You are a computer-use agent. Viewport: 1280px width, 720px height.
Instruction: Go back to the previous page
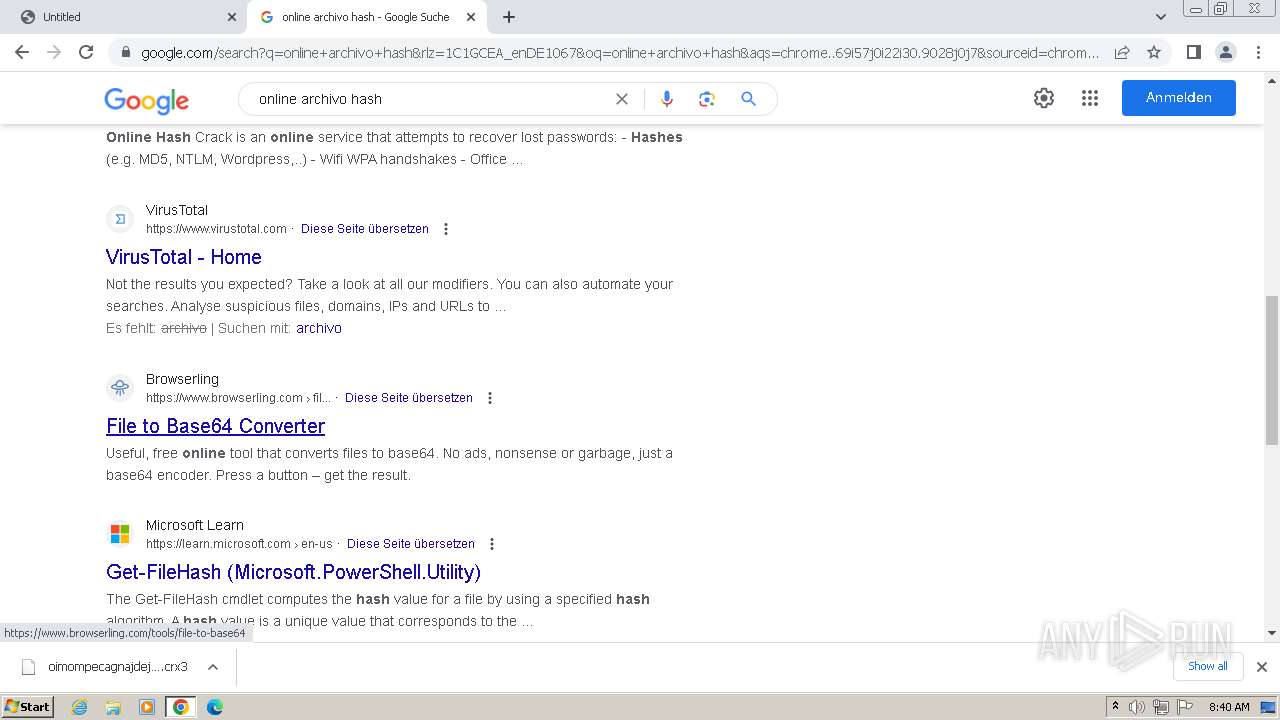[x=22, y=52]
